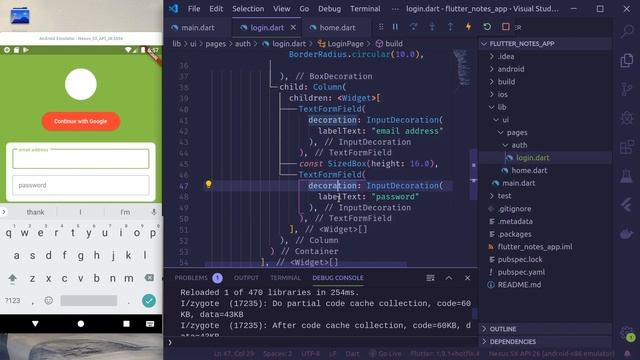Toggle the shift key on keyboard
The height and width of the screenshot is (360, 640).
click(x=12, y=278)
